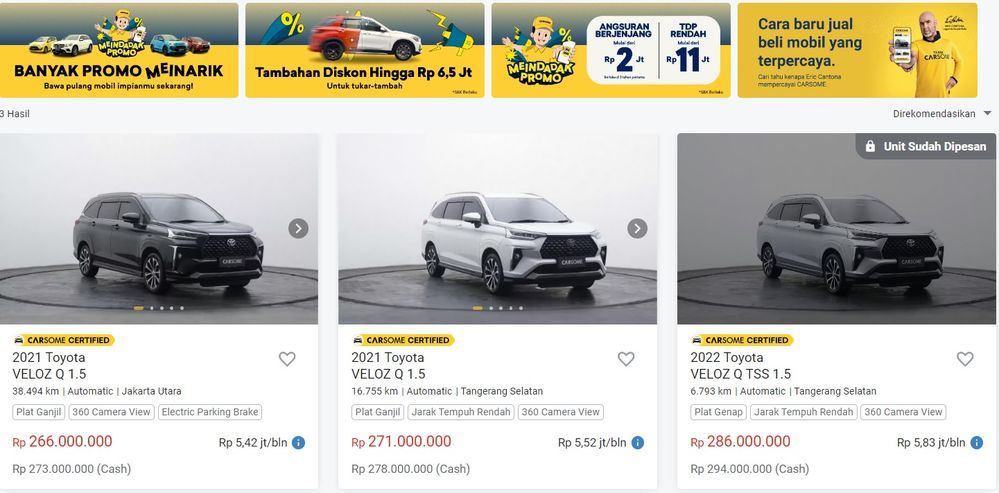Image resolution: width=999 pixels, height=493 pixels.
Task: Open installment info icon beside Rp 5,42 jt/bln
Action: click(298, 443)
